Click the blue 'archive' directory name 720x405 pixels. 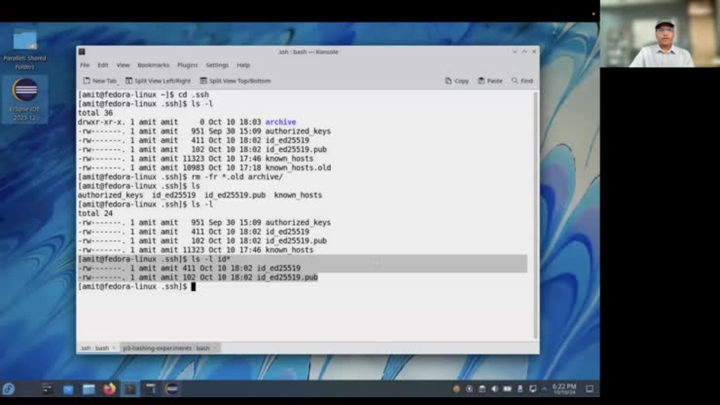(x=281, y=122)
